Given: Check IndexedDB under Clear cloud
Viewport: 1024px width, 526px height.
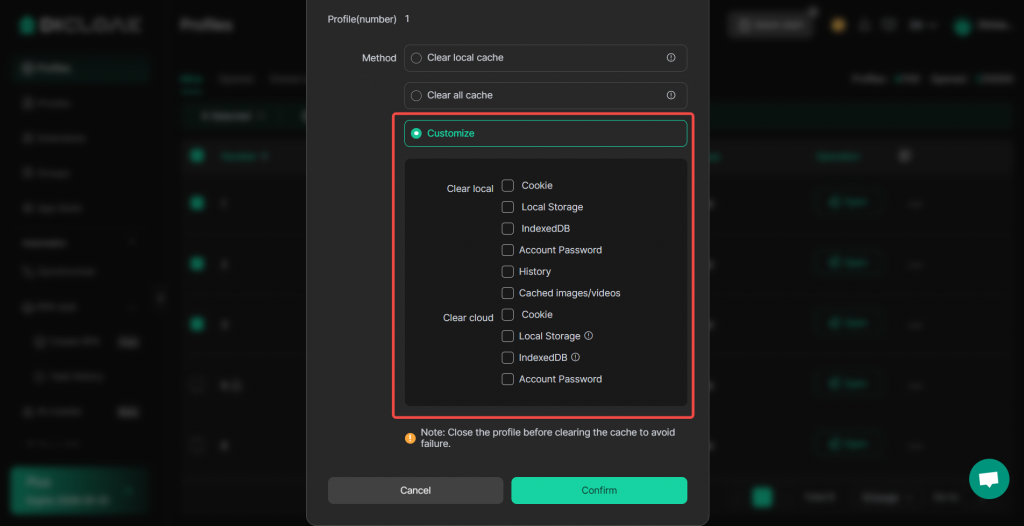Looking at the screenshot, I should [508, 357].
